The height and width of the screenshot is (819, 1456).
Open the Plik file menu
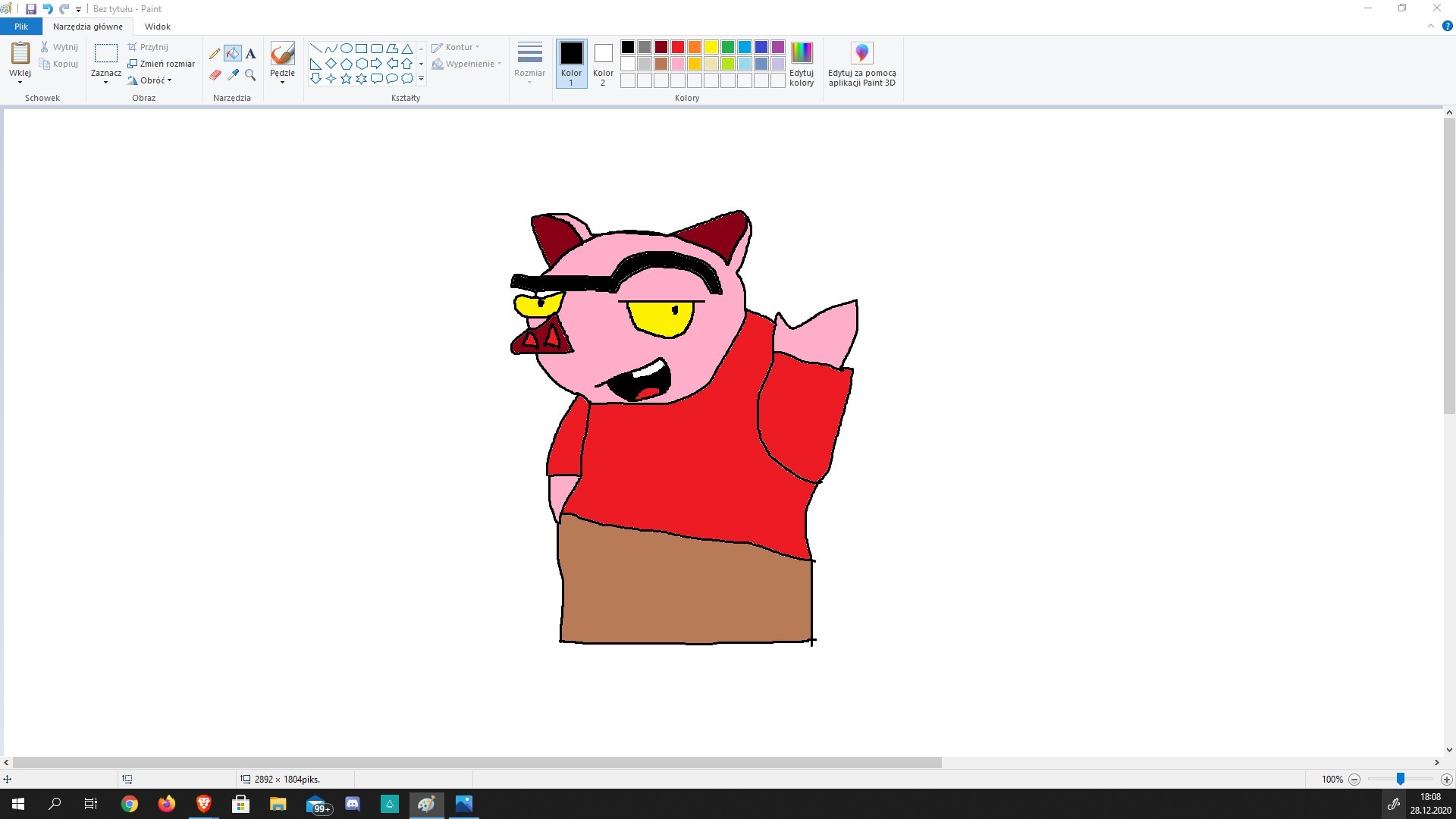[21, 27]
